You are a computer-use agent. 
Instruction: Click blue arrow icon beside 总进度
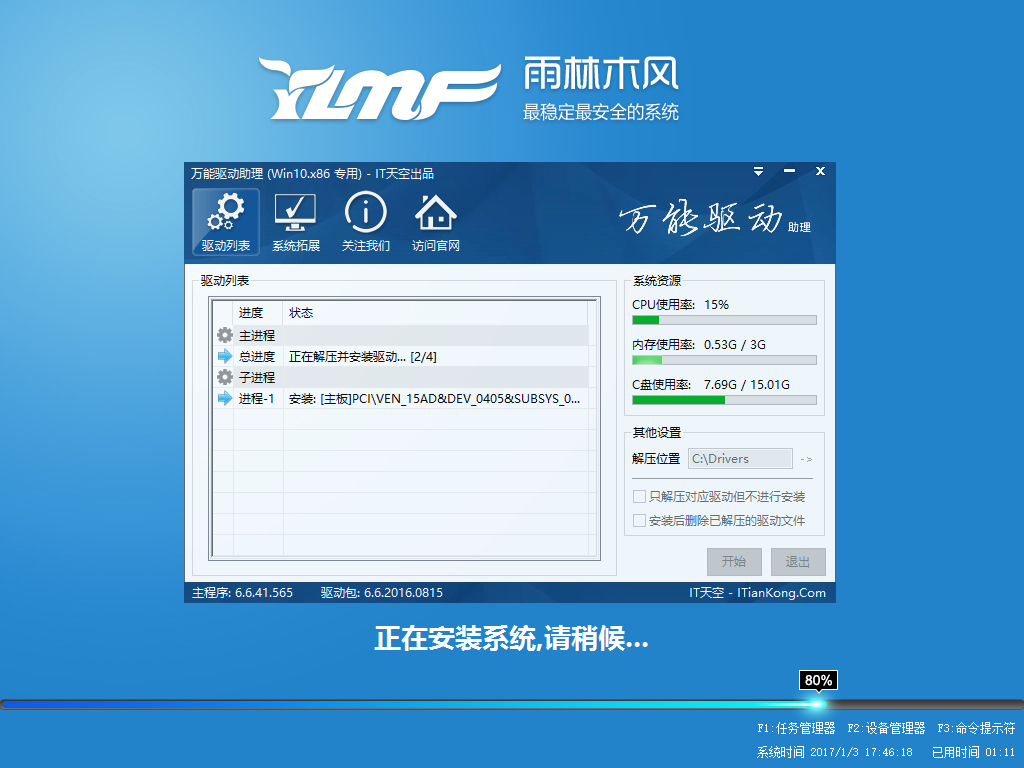[225, 356]
